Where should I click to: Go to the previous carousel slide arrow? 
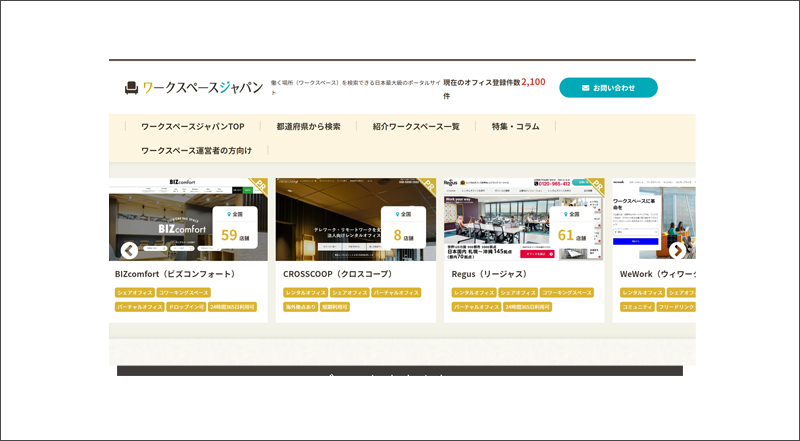(129, 250)
